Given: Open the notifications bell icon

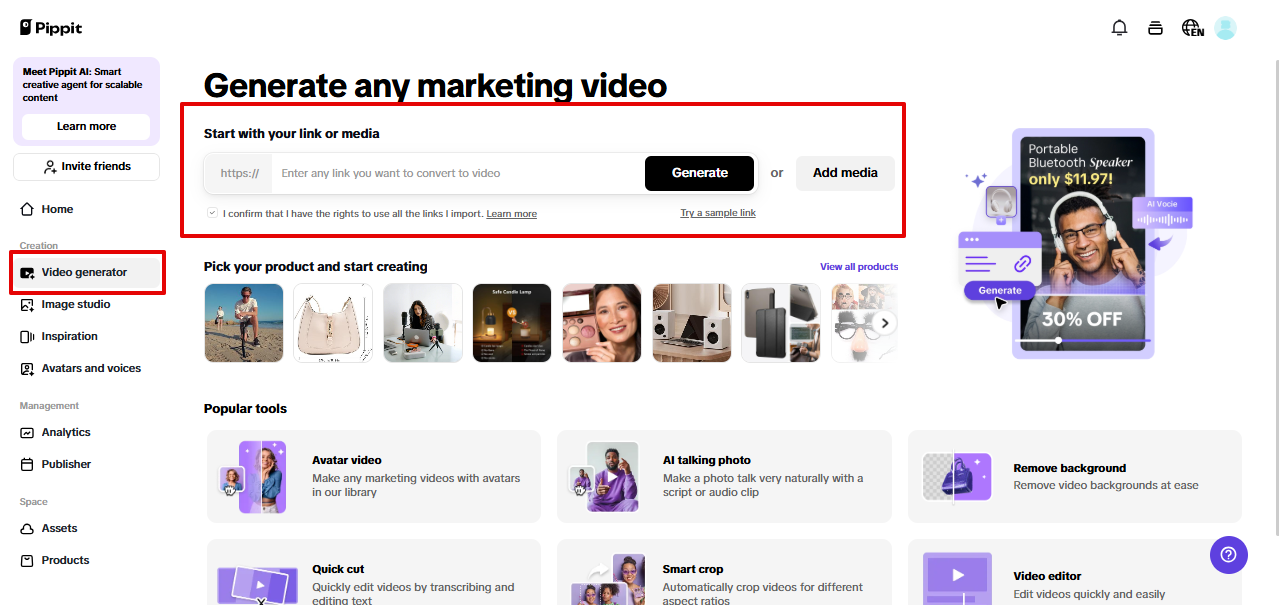Looking at the screenshot, I should click(x=1119, y=28).
